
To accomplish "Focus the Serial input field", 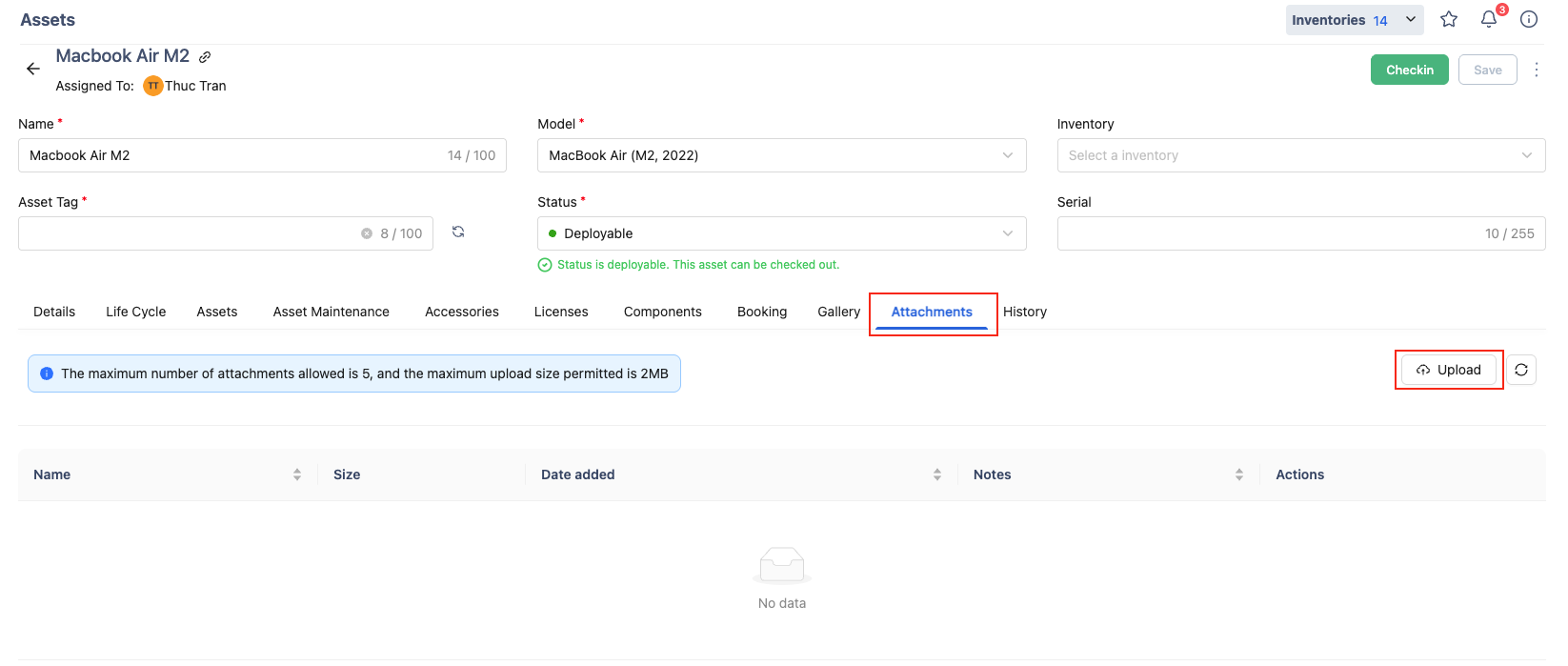I will coord(1301,233).
